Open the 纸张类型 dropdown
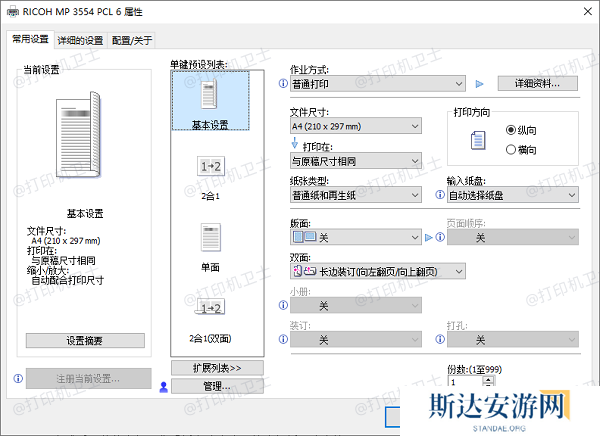The image size is (600, 436). point(356,195)
